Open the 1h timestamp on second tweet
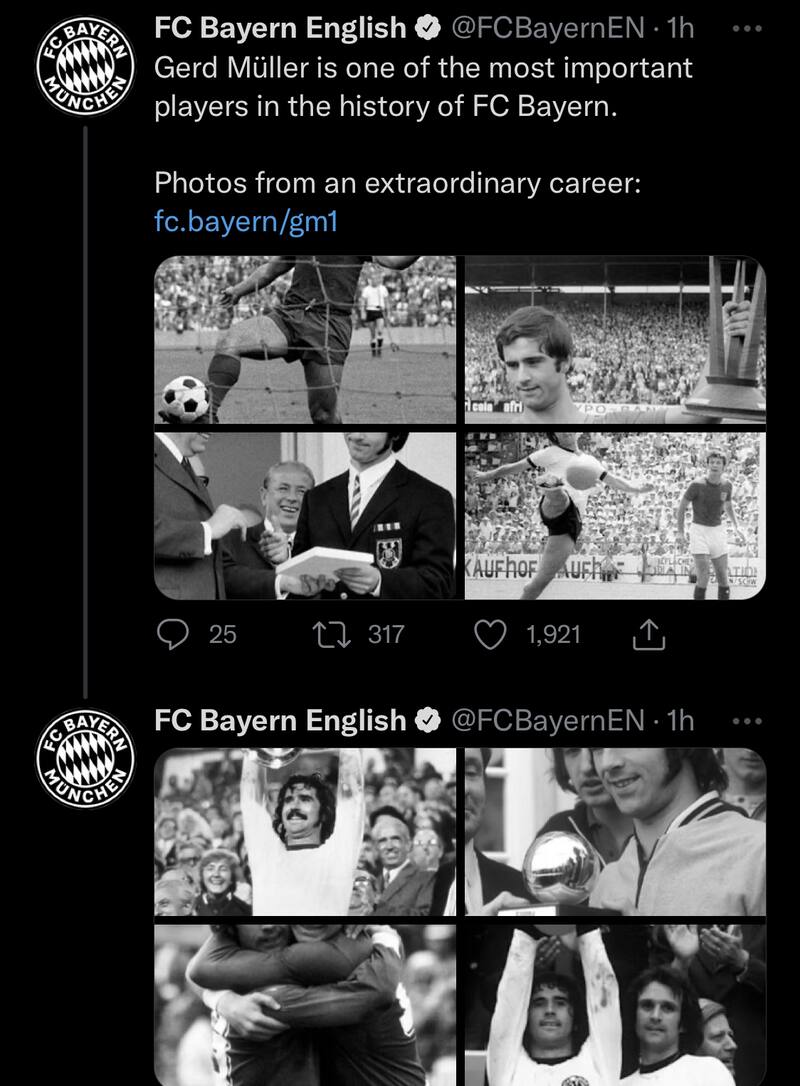This screenshot has height=1086, width=800. pyautogui.click(x=680, y=720)
